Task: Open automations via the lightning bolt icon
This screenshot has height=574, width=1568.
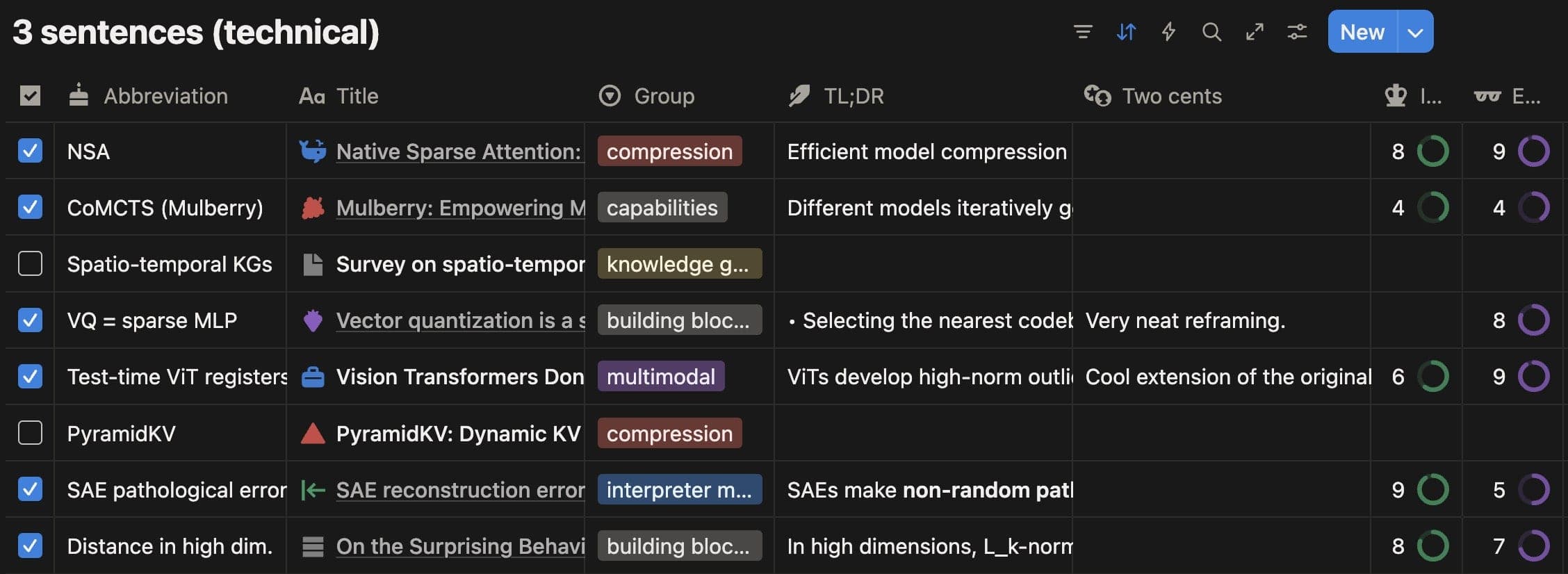Action: point(1168,32)
